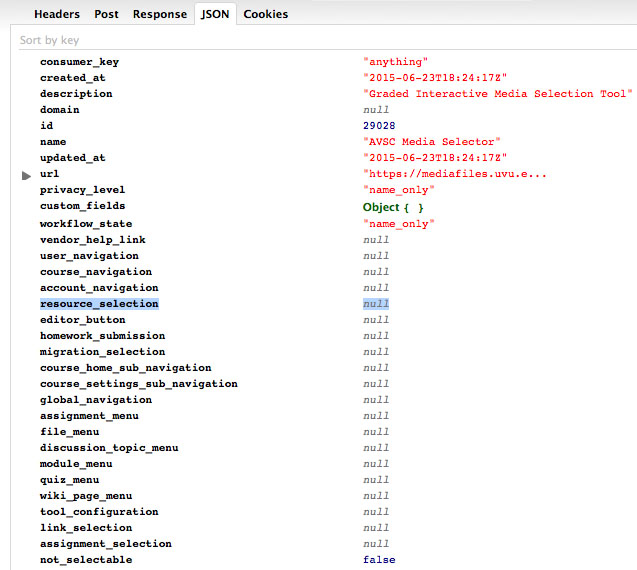Open the Response tab

160,14
